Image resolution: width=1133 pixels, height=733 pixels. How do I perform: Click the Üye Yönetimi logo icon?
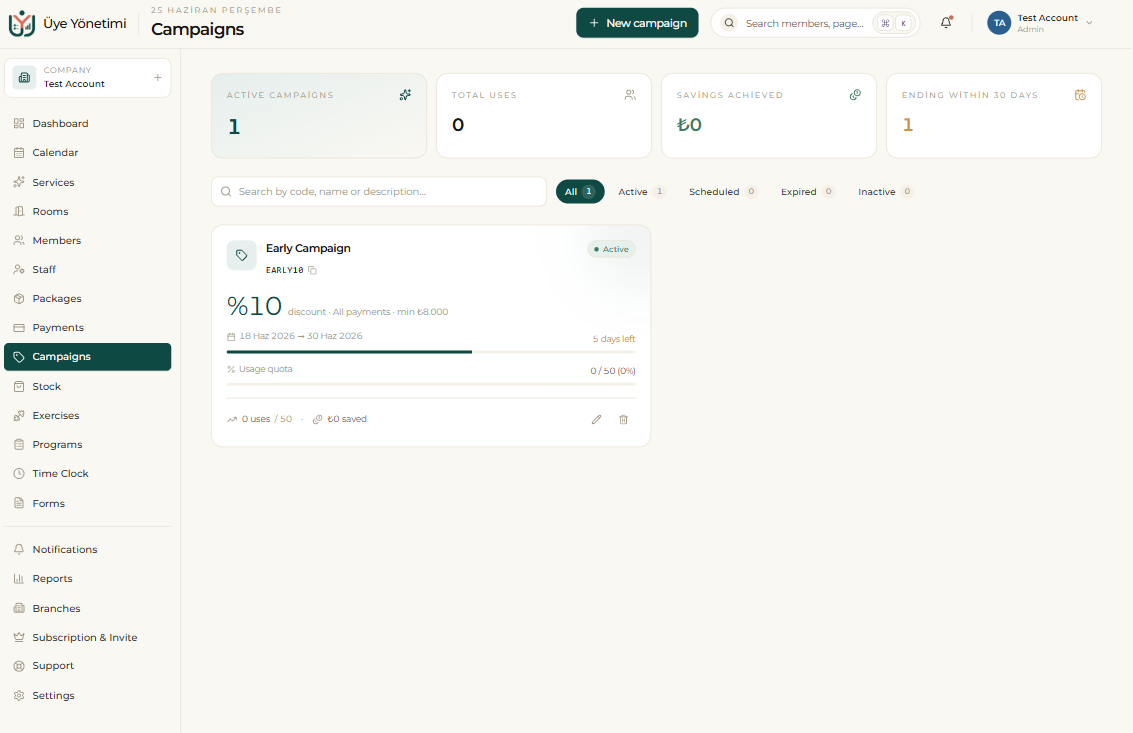(x=22, y=23)
